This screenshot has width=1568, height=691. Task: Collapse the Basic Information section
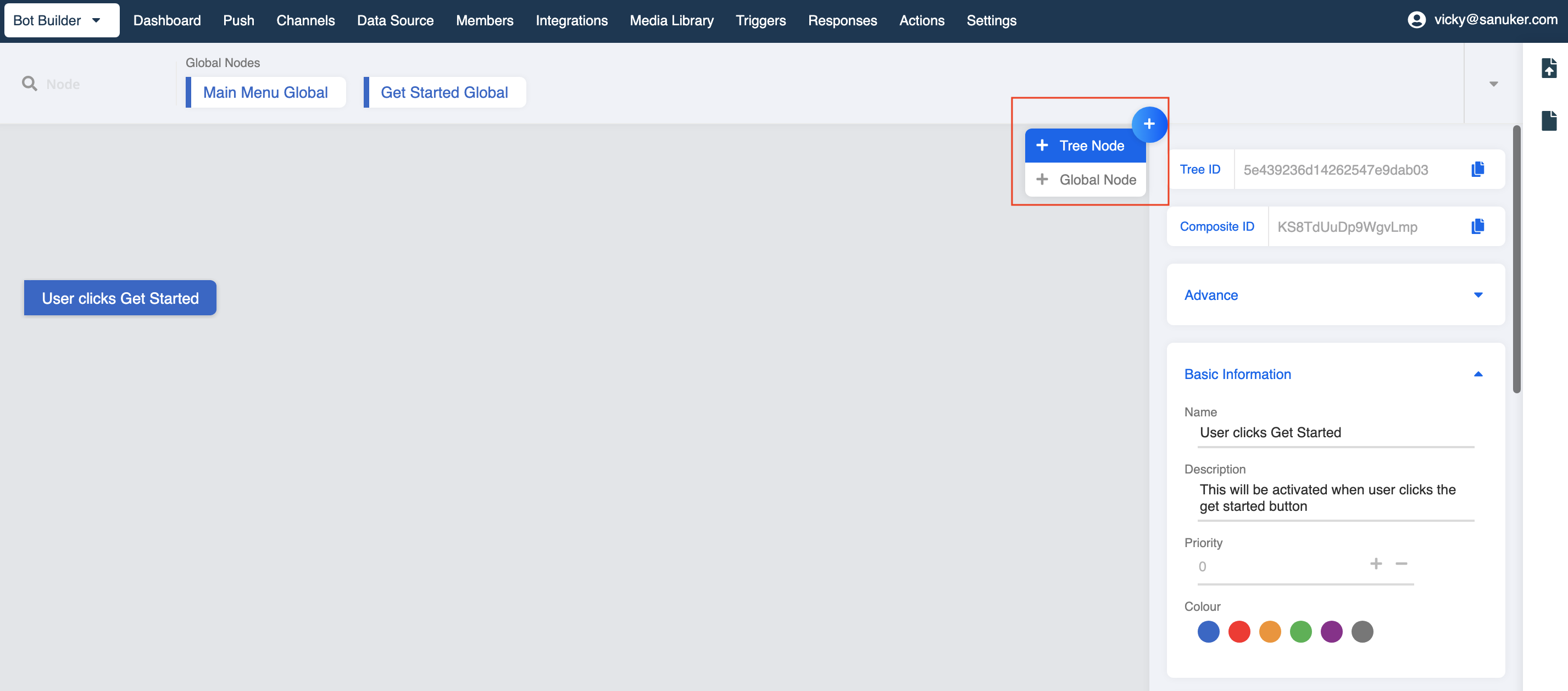1478,375
